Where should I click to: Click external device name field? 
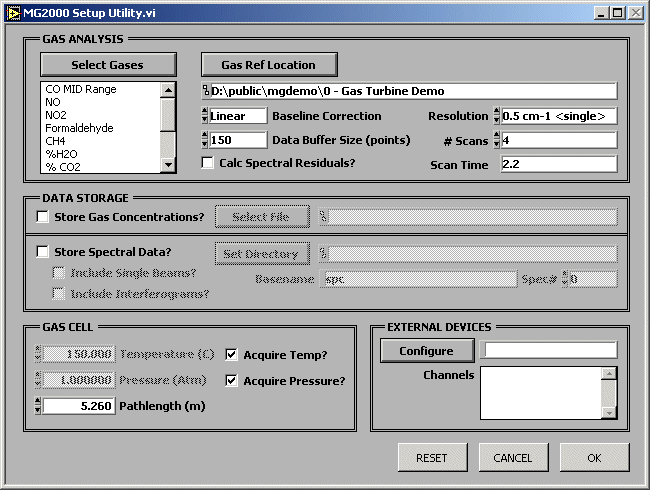549,350
